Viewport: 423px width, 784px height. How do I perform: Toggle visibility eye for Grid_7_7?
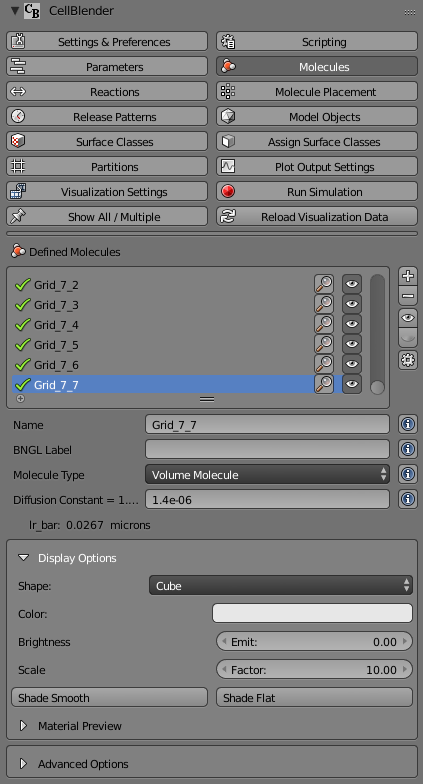pyautogui.click(x=352, y=384)
